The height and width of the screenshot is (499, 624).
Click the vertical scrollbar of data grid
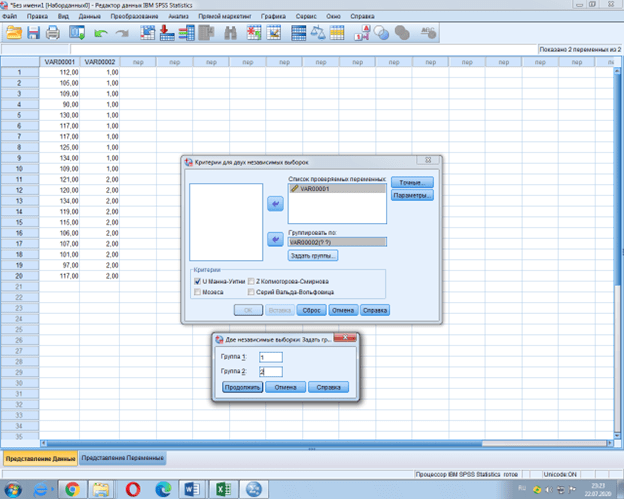tap(617, 253)
